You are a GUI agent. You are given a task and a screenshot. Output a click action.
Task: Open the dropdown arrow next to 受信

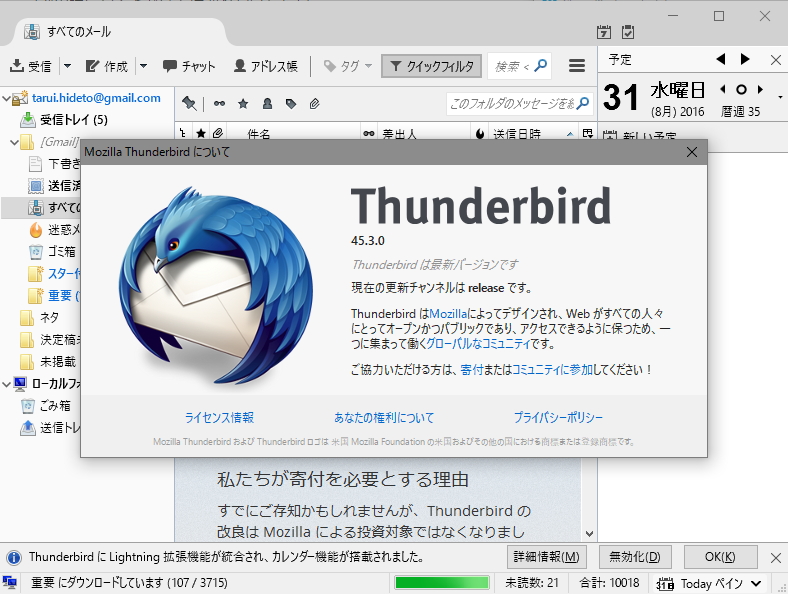67,66
